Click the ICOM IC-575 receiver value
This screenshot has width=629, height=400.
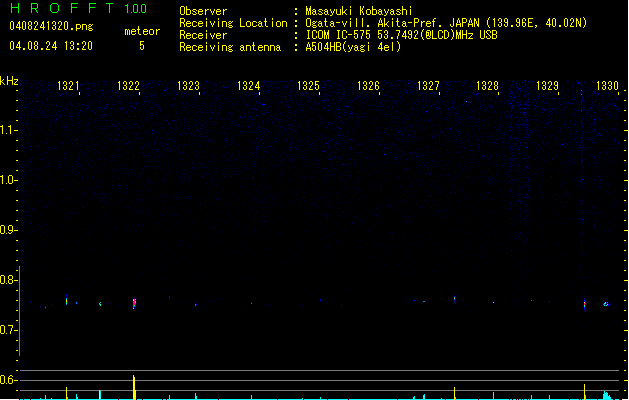point(401,35)
